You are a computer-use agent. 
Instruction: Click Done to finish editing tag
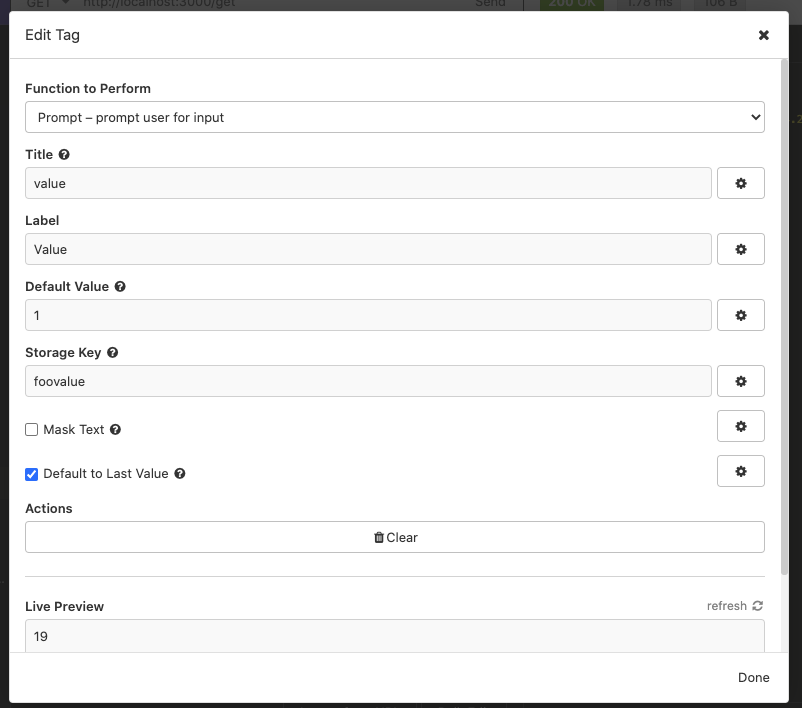(753, 677)
